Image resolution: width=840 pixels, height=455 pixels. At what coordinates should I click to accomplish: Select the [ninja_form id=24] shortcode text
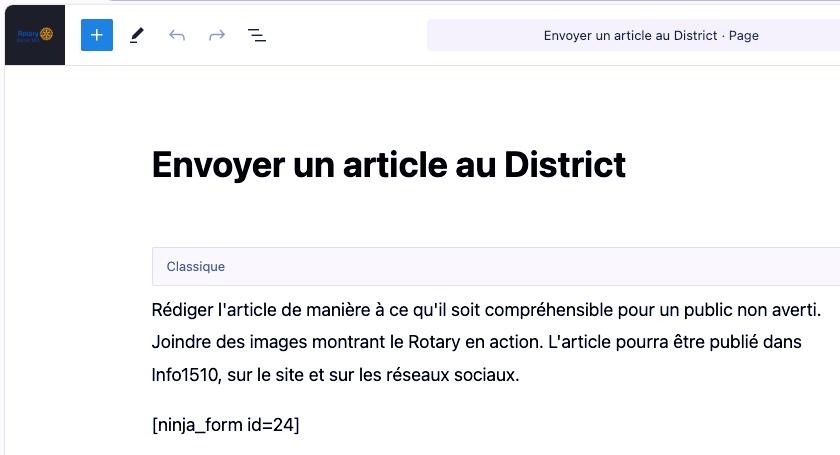[x=226, y=425]
